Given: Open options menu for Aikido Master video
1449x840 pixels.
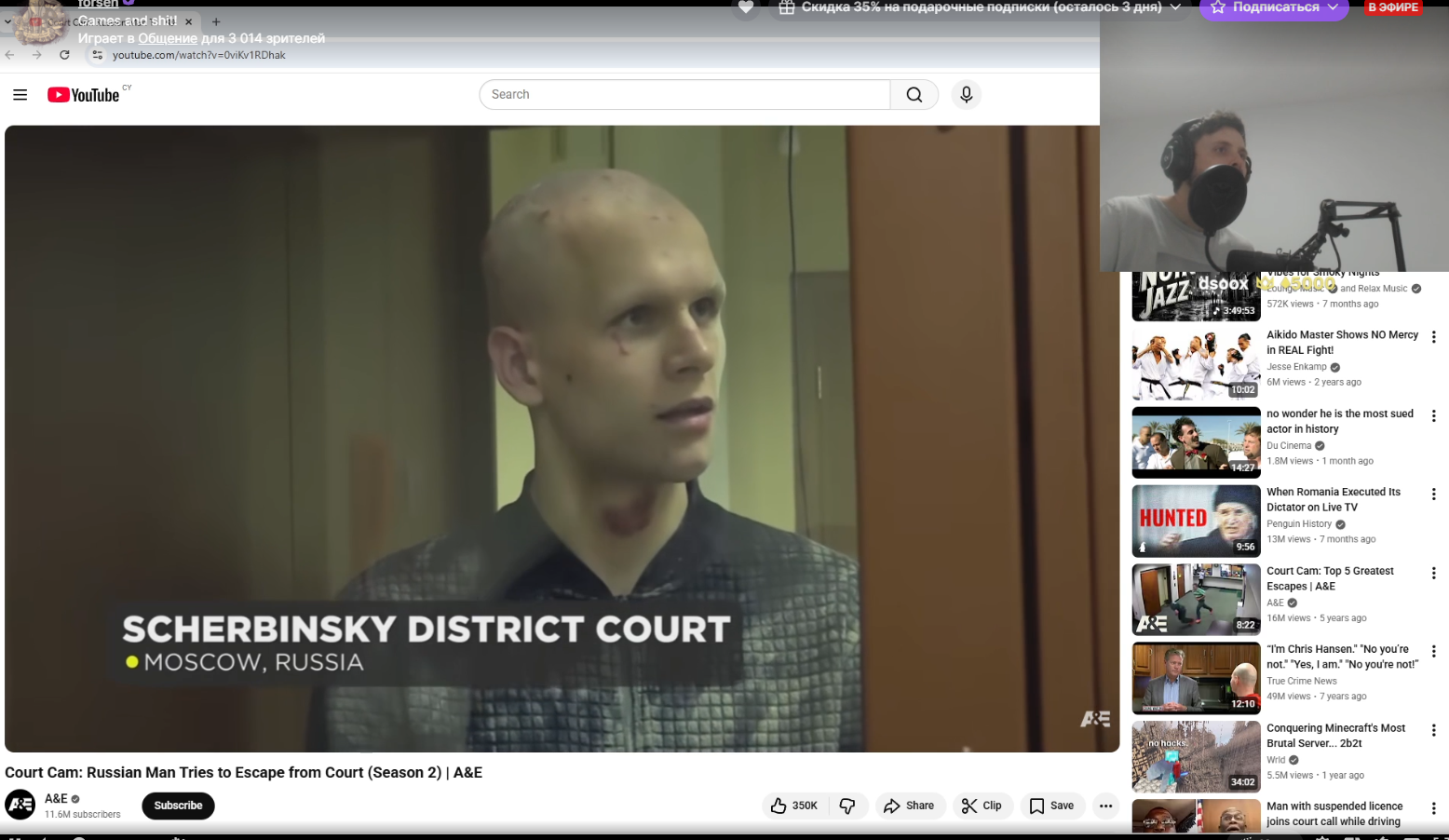Looking at the screenshot, I should click(1434, 337).
